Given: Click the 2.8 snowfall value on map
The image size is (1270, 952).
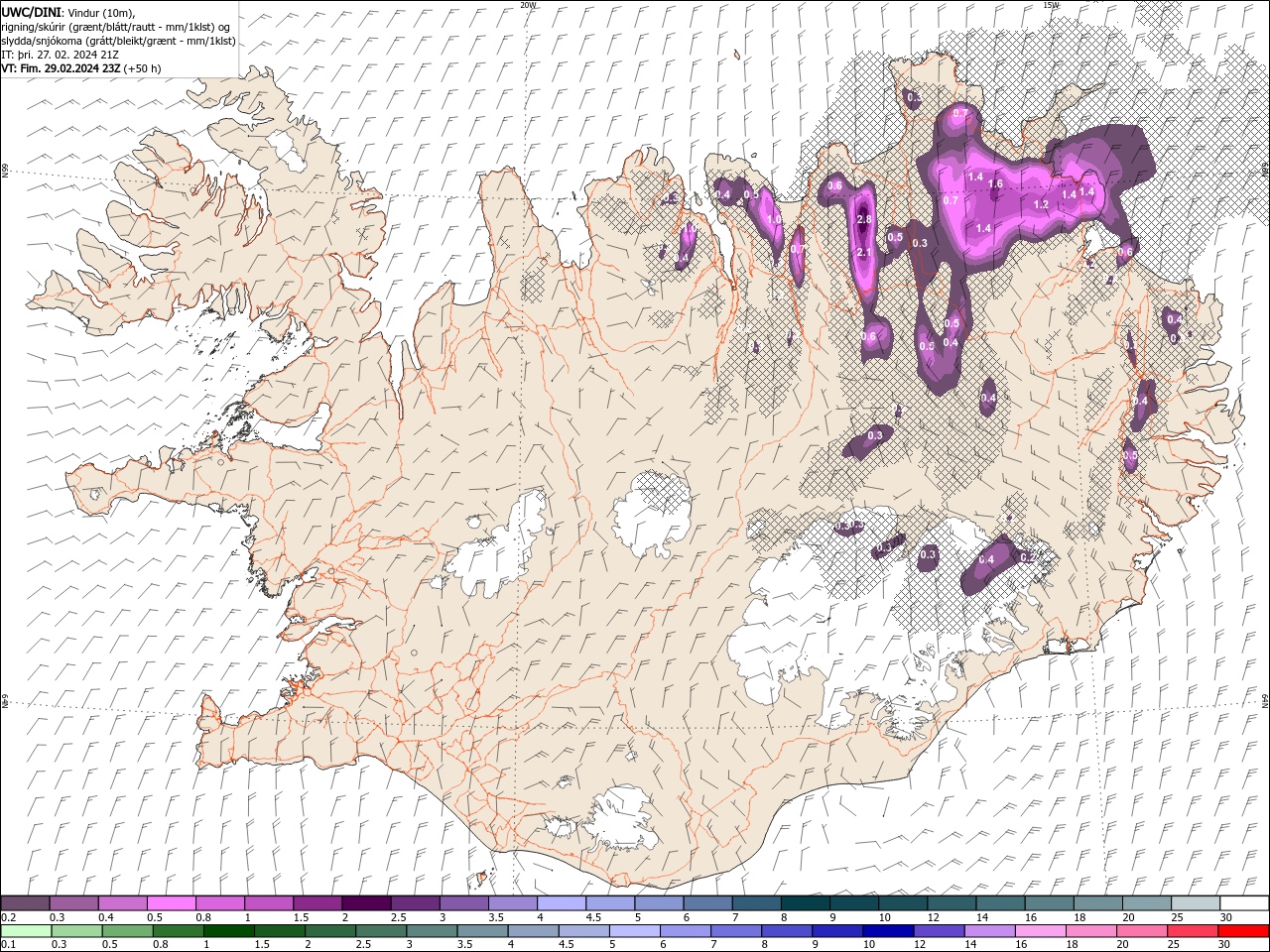Looking at the screenshot, I should 863,220.
